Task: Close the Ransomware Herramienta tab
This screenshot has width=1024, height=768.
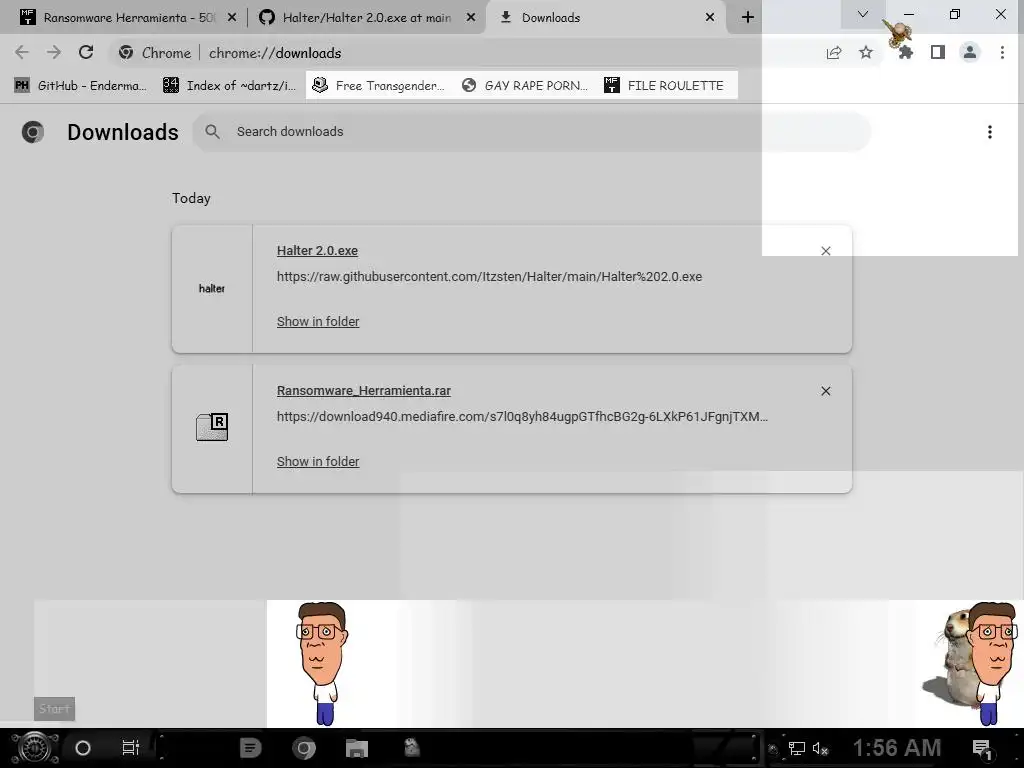Action: coord(232,18)
